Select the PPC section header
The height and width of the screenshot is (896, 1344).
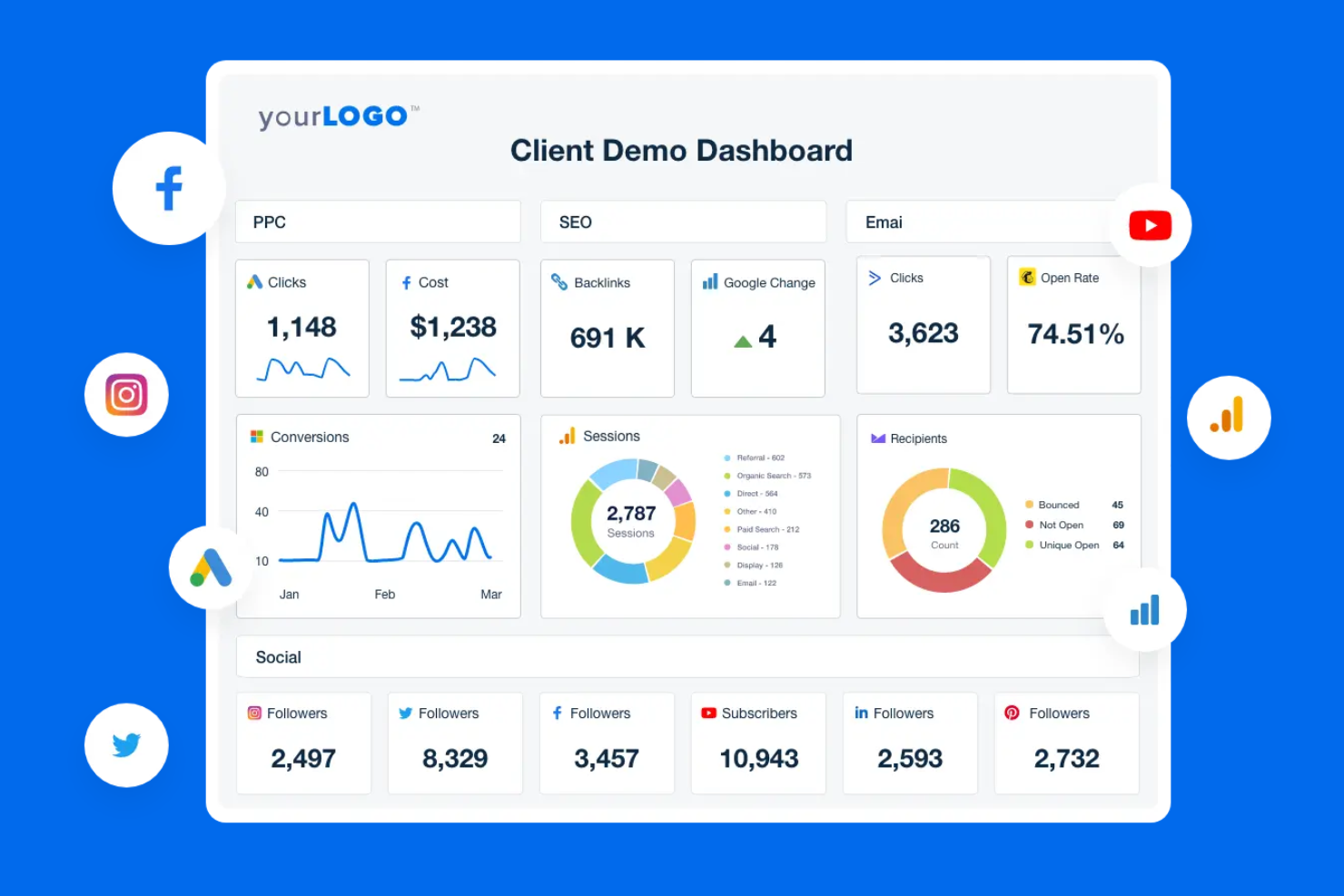click(x=378, y=222)
